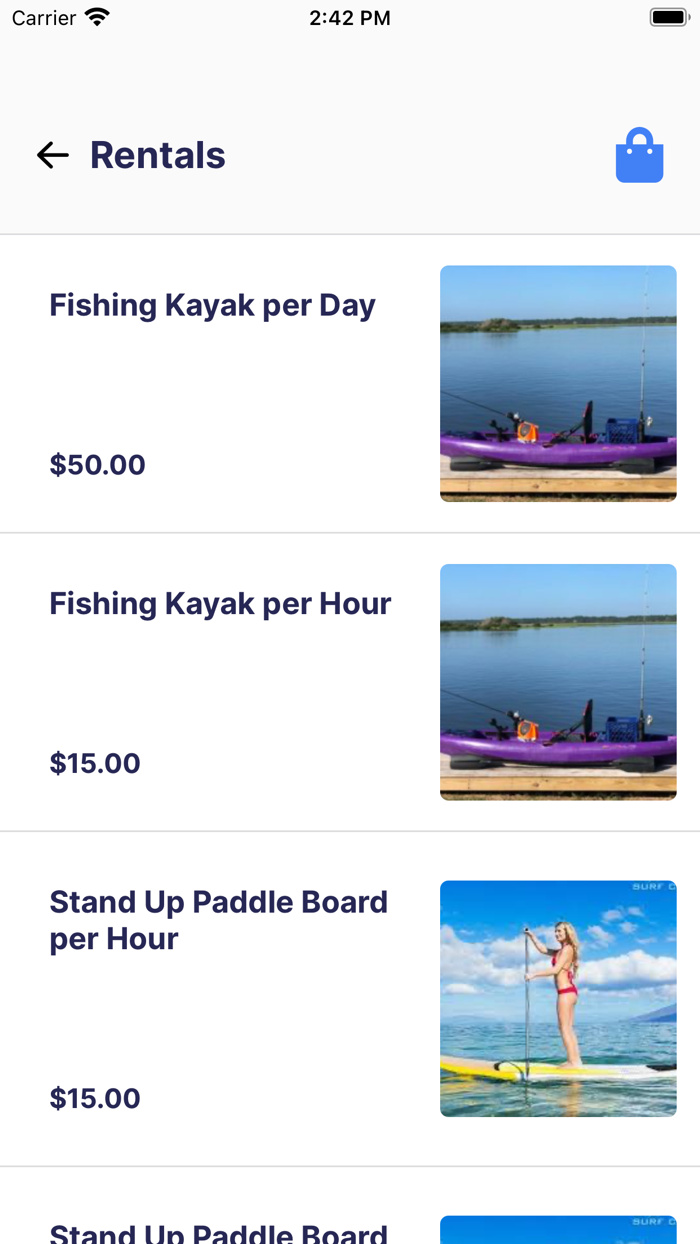This screenshot has height=1244, width=700.
Task: Tap the Carrier label in status bar
Action: [44, 17]
